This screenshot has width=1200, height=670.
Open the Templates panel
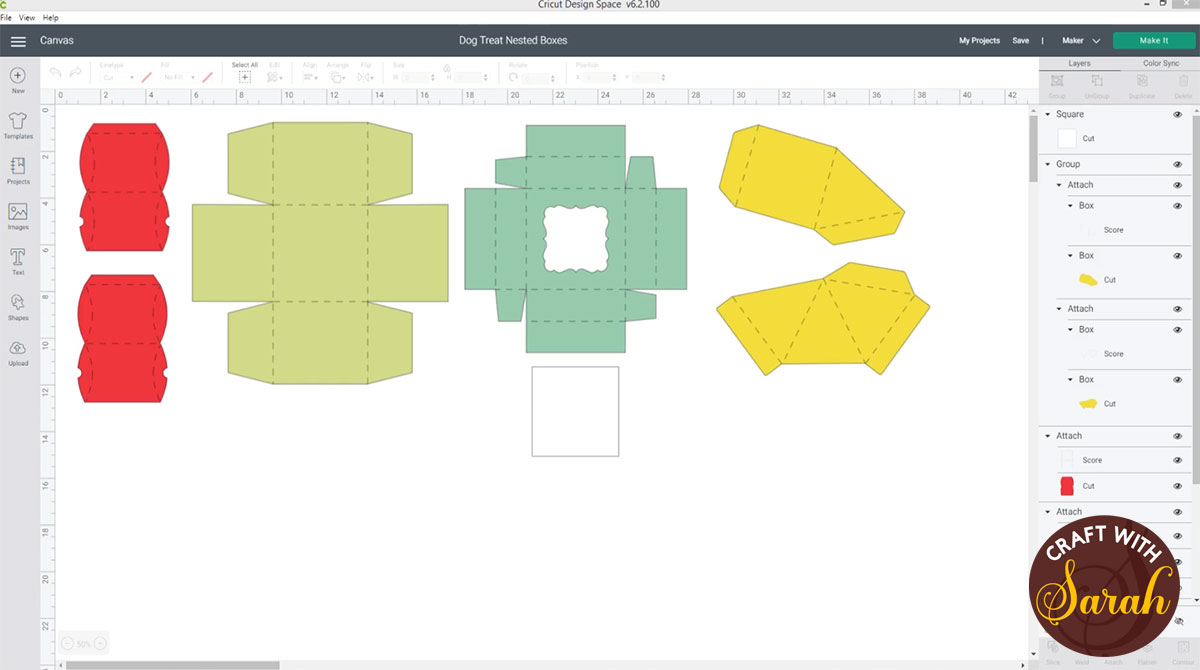pos(18,125)
